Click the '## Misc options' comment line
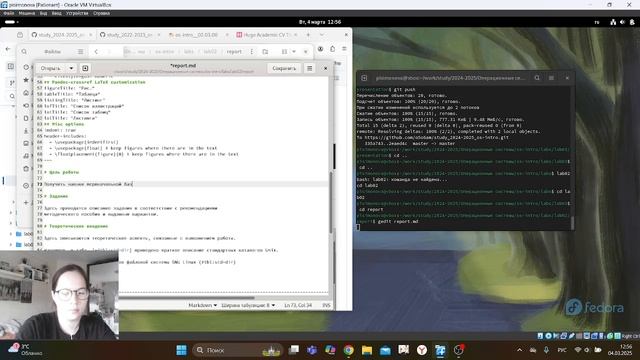Image resolution: width=640 pixels, height=360 pixels. pyautogui.click(x=64, y=124)
